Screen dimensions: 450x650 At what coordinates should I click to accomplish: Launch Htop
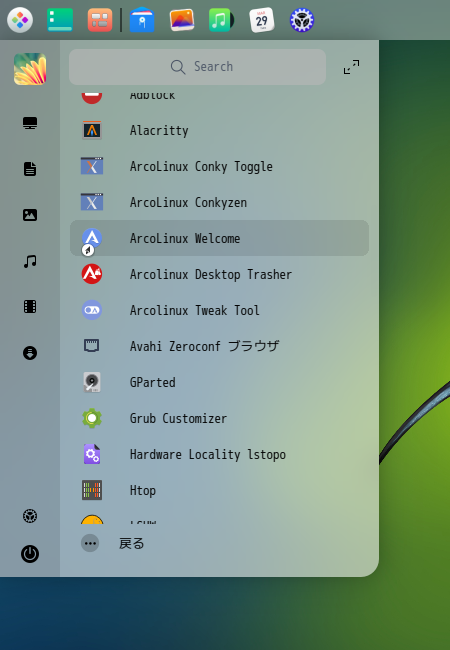coord(219,490)
